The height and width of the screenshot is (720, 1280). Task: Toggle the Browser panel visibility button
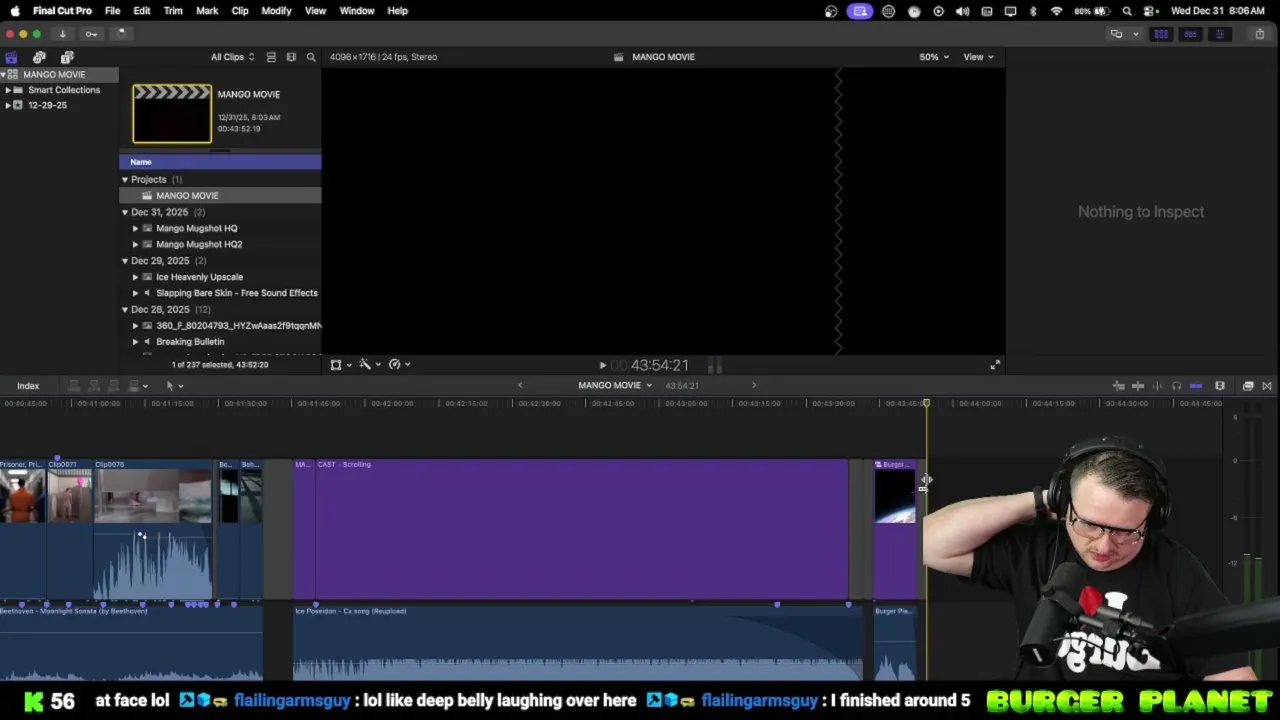pyautogui.click(x=1161, y=34)
